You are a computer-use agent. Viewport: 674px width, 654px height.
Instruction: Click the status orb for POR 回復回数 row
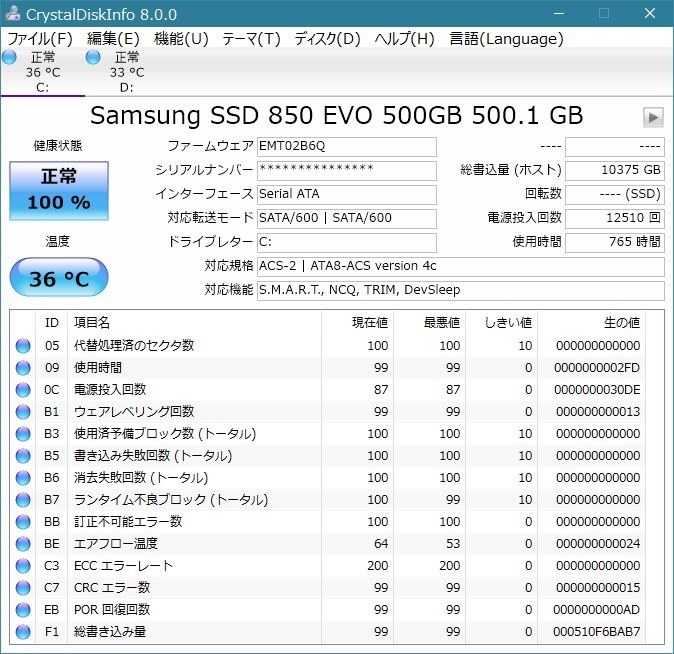click(x=23, y=609)
